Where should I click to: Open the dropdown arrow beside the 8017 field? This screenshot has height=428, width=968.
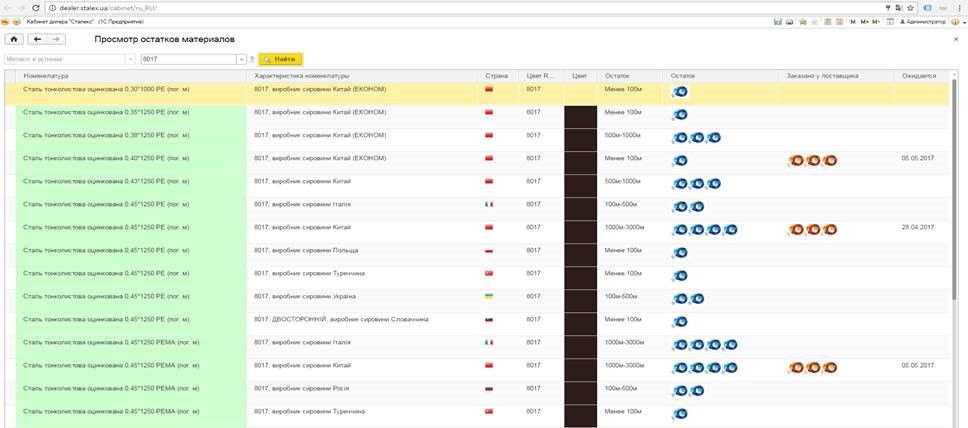(240, 60)
